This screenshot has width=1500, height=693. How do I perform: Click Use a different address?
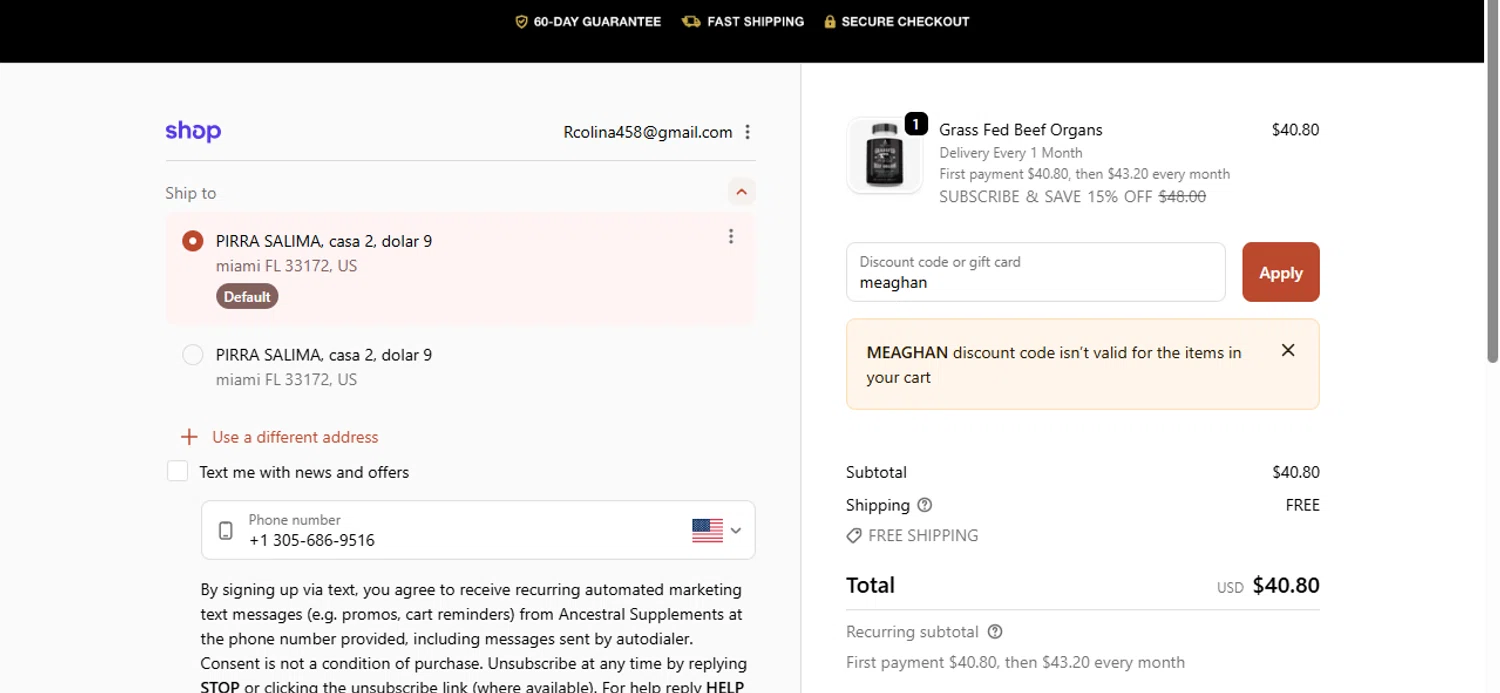(x=295, y=437)
